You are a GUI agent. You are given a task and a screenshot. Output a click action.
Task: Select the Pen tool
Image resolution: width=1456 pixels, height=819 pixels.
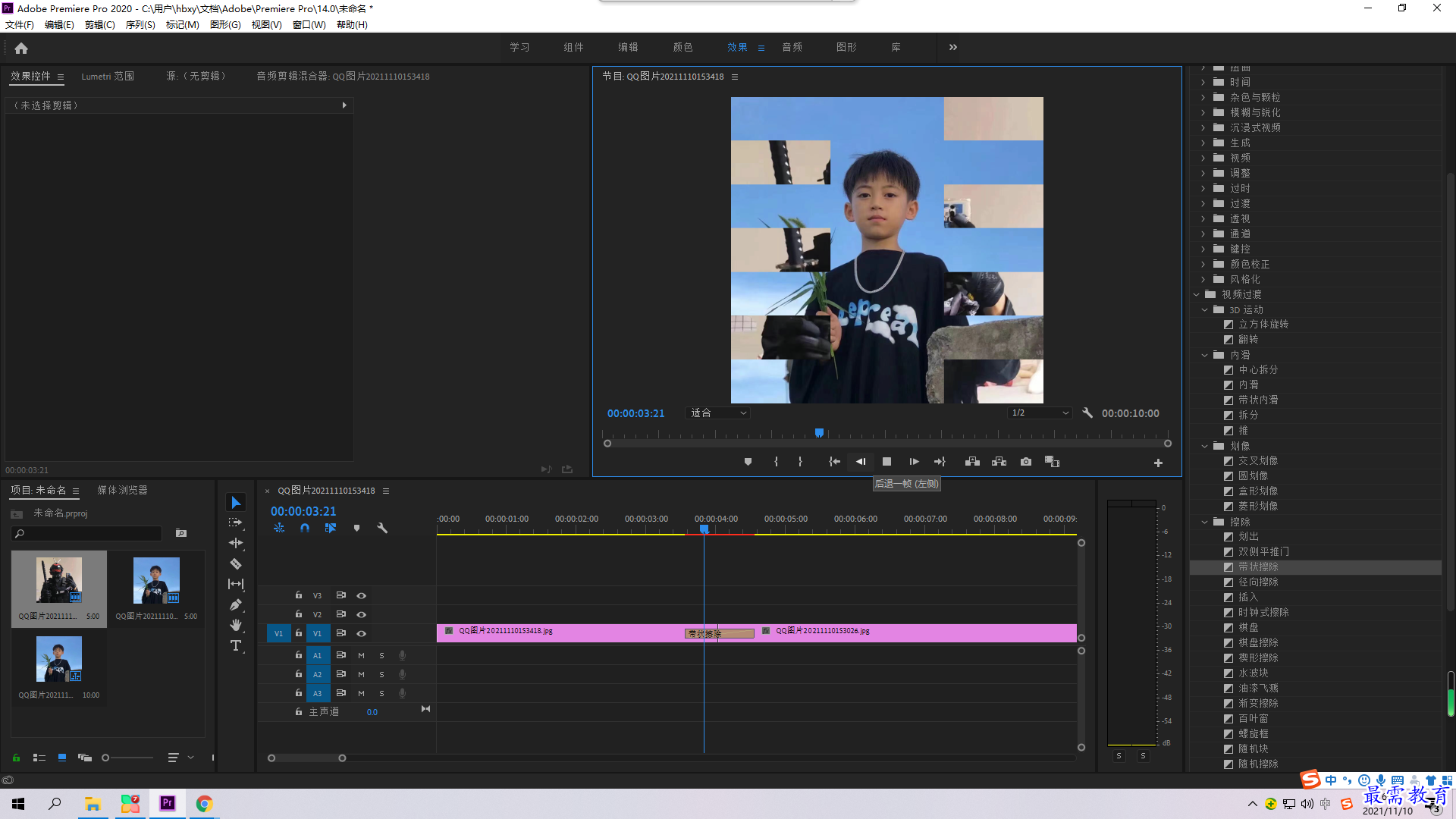(236, 604)
